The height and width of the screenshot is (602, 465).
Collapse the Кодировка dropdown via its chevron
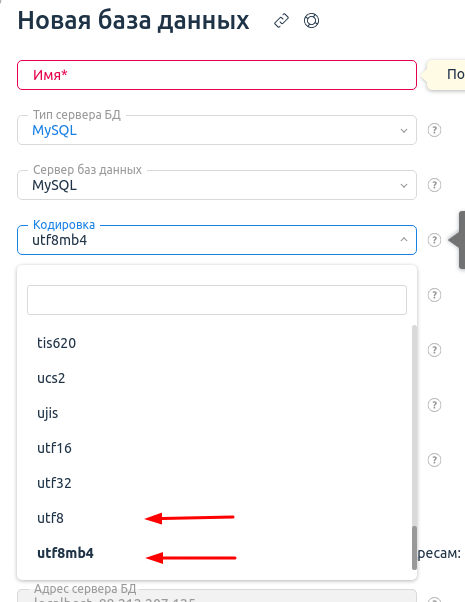click(x=404, y=240)
